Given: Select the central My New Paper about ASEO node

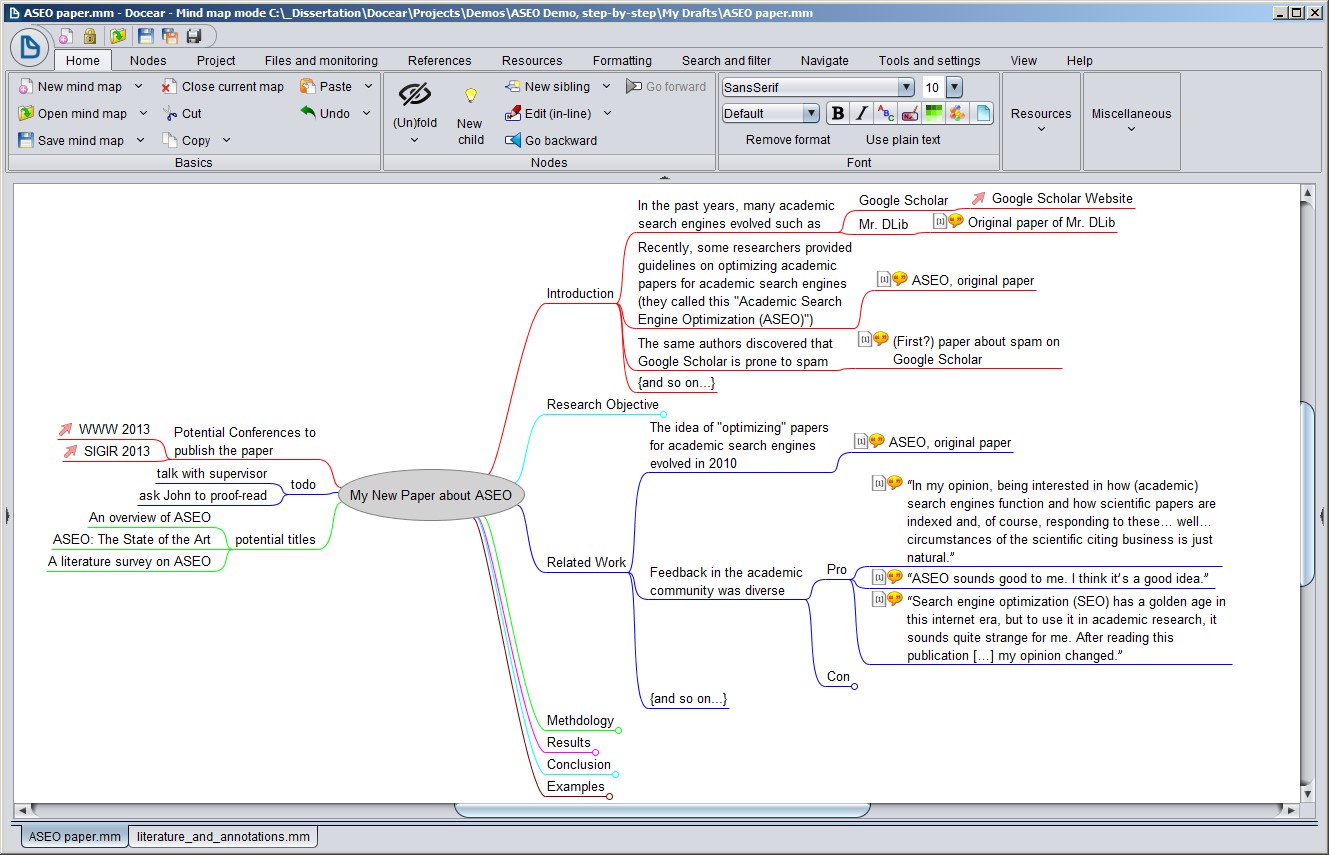Looking at the screenshot, I should (431, 495).
